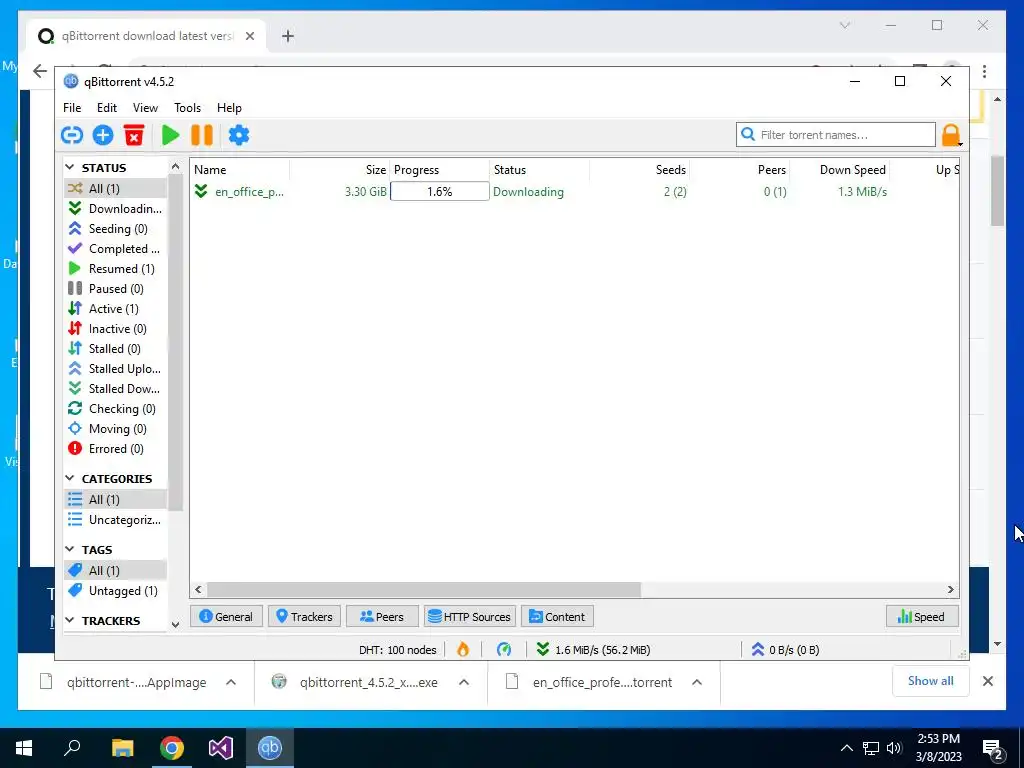This screenshot has width=1024, height=768.
Task: Open the View menu
Action: point(145,108)
